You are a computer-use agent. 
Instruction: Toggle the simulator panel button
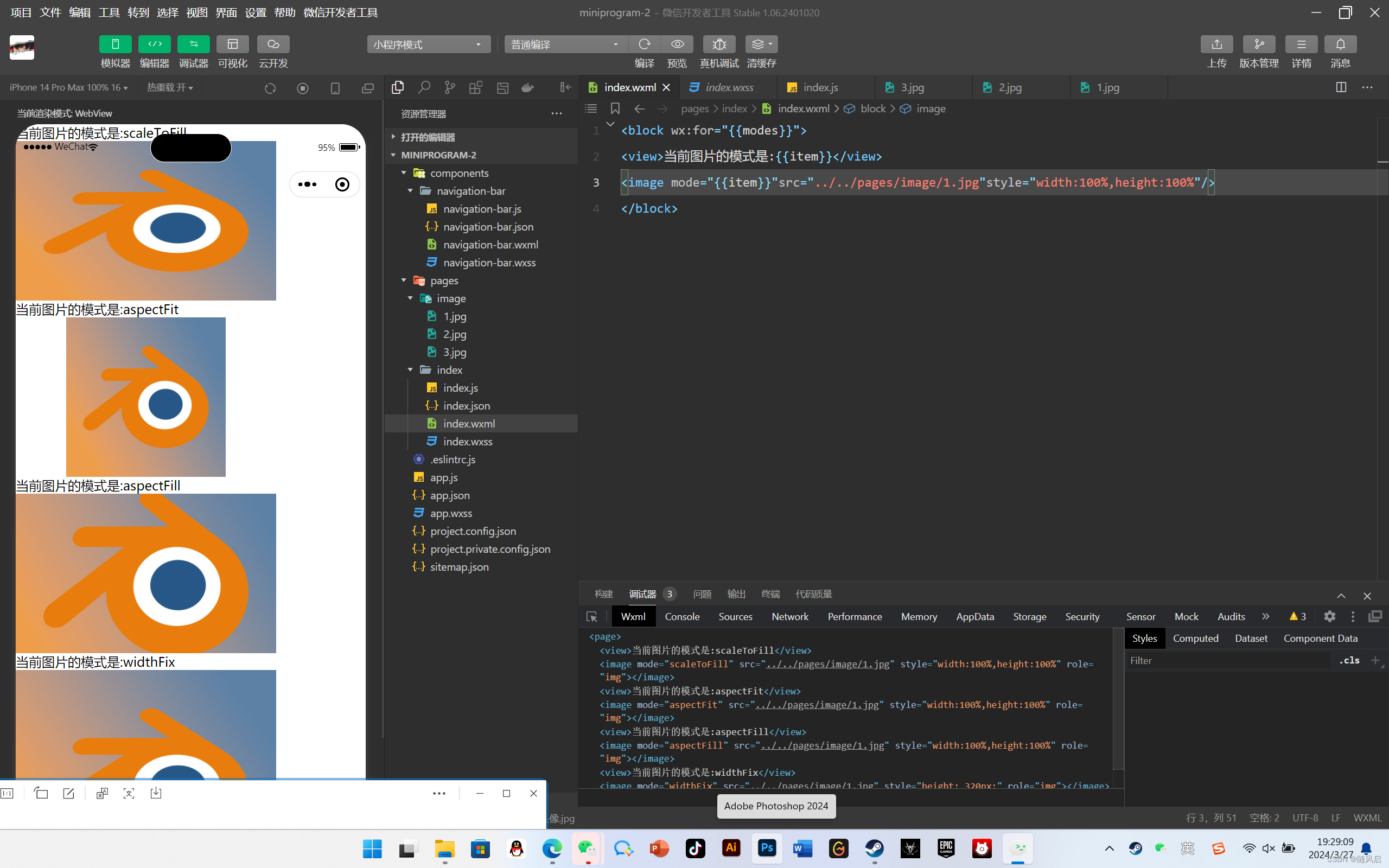(x=116, y=44)
